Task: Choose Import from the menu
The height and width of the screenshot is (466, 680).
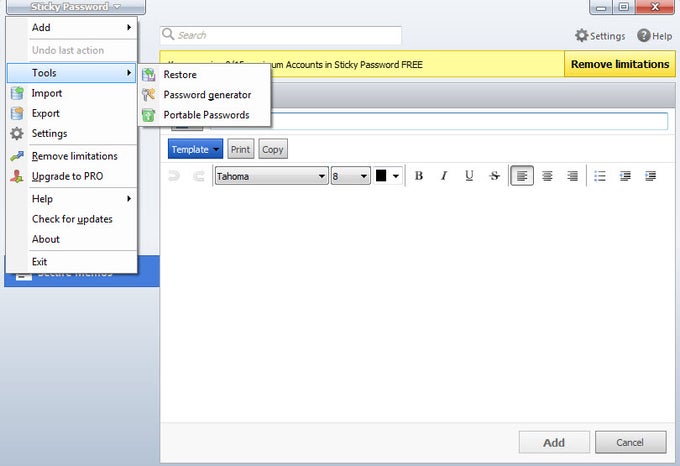Action: 72,93
